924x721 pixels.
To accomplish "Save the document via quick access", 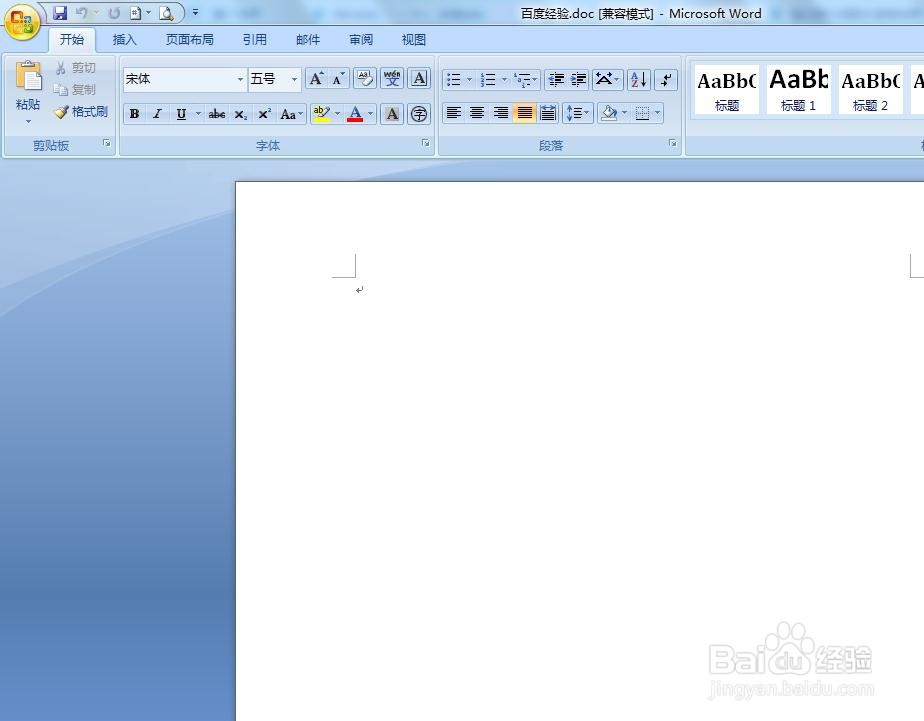I will tap(60, 12).
